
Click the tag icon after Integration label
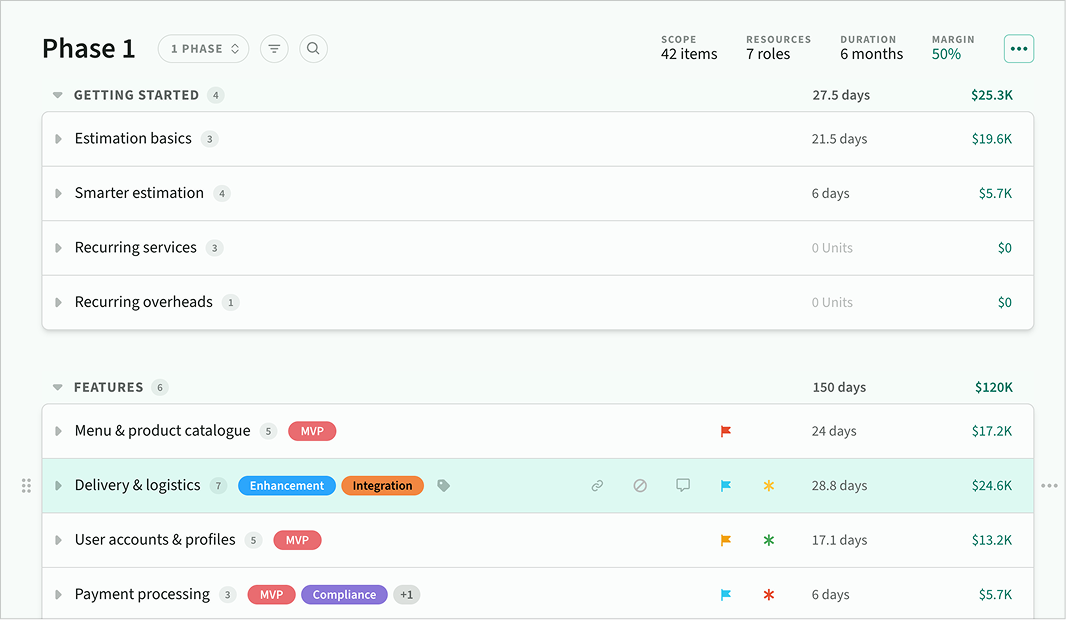point(444,486)
